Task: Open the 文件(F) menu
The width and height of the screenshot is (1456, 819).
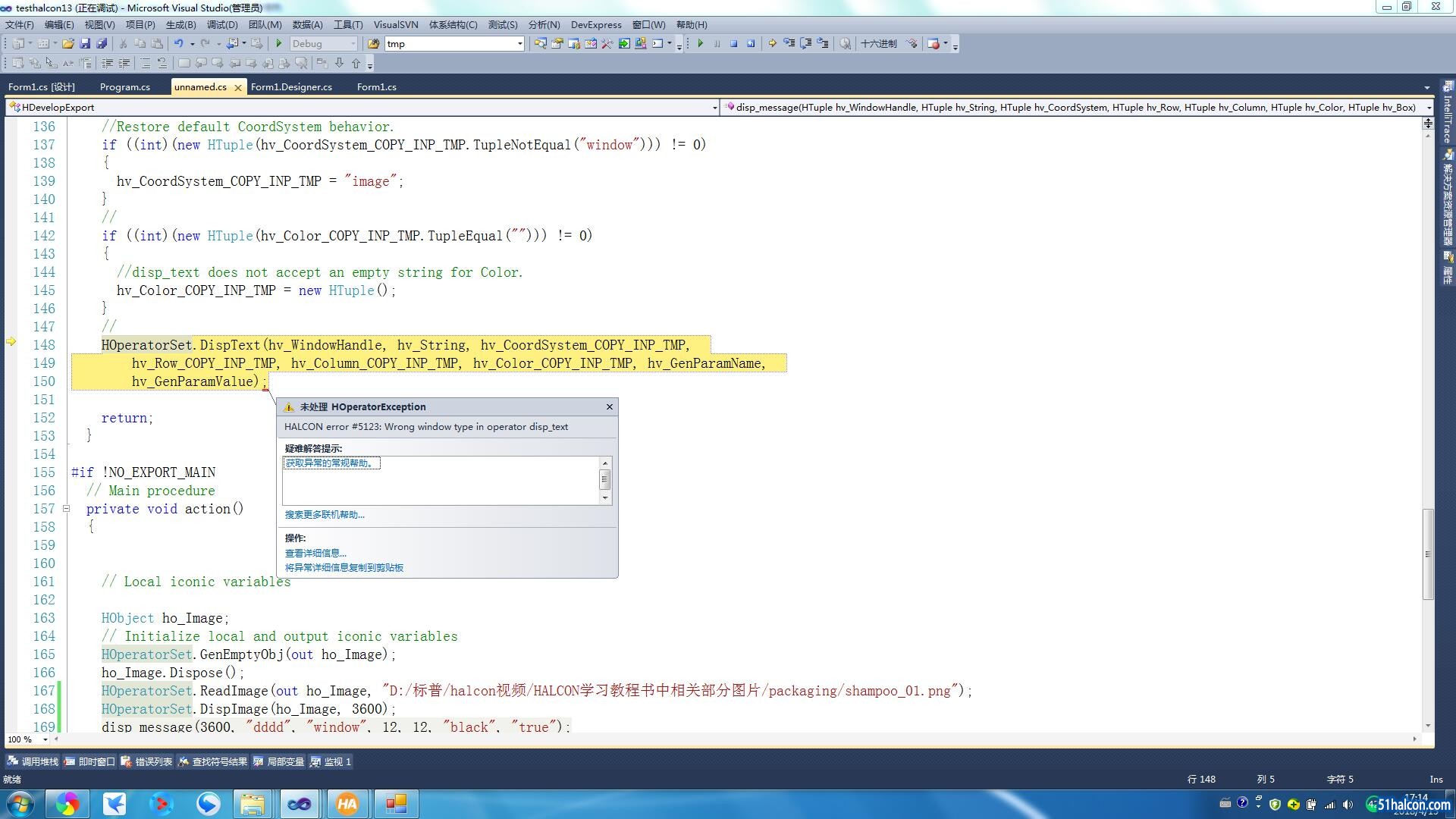Action: coord(20,25)
